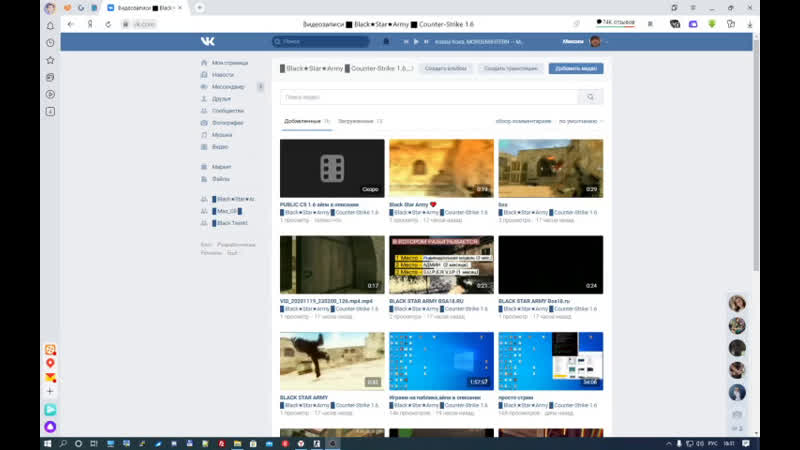Viewport: 800px width, 450px height.
Task: Open Мессенджер from the left sidebar
Action: click(229, 87)
